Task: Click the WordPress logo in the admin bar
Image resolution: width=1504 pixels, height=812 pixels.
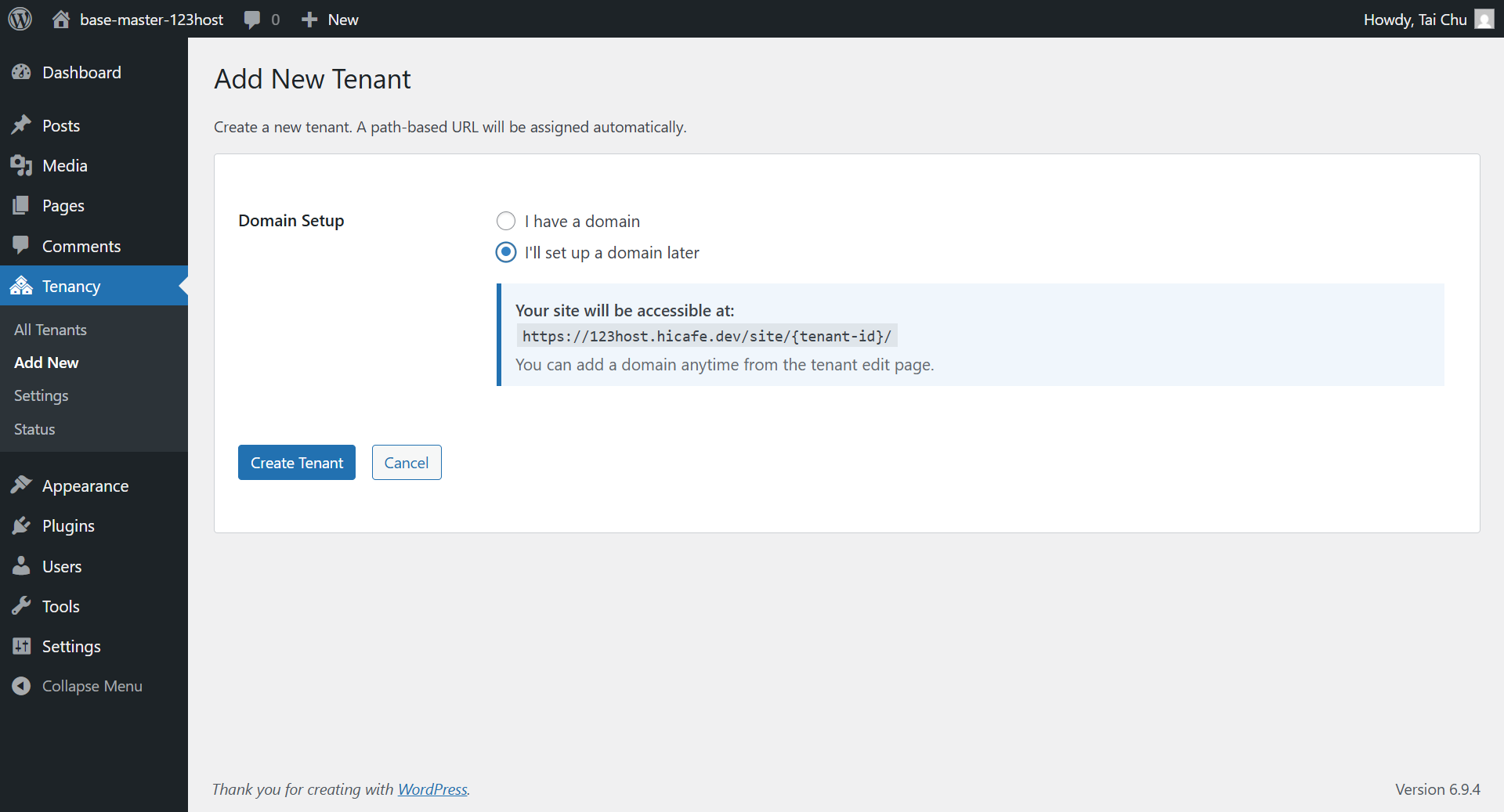Action: pos(20,18)
